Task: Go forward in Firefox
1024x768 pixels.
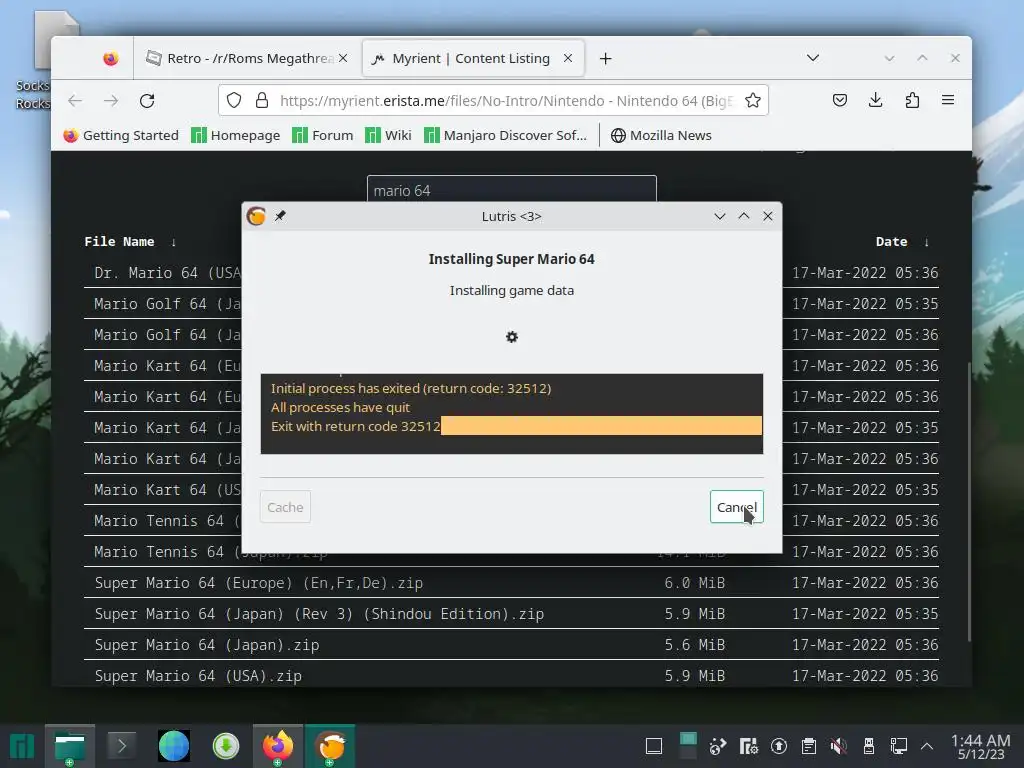Action: click(x=111, y=101)
